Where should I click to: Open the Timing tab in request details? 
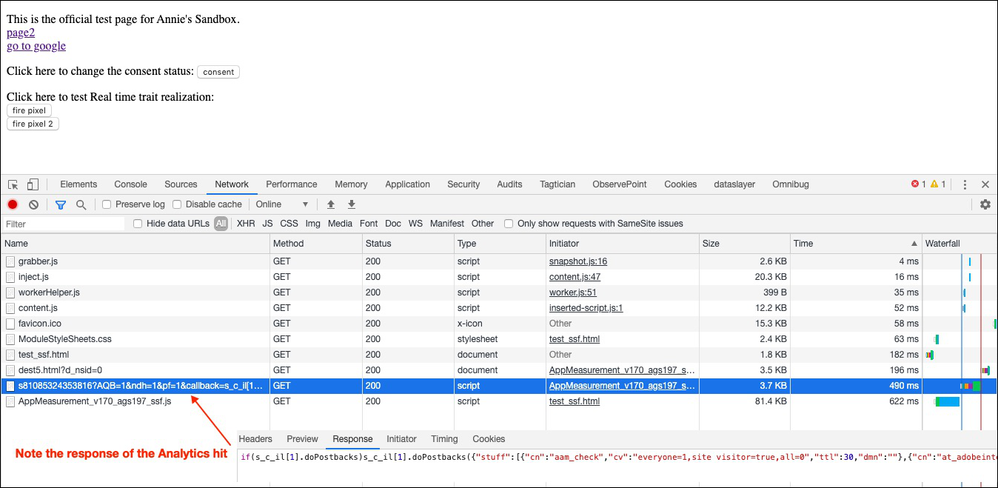point(444,439)
